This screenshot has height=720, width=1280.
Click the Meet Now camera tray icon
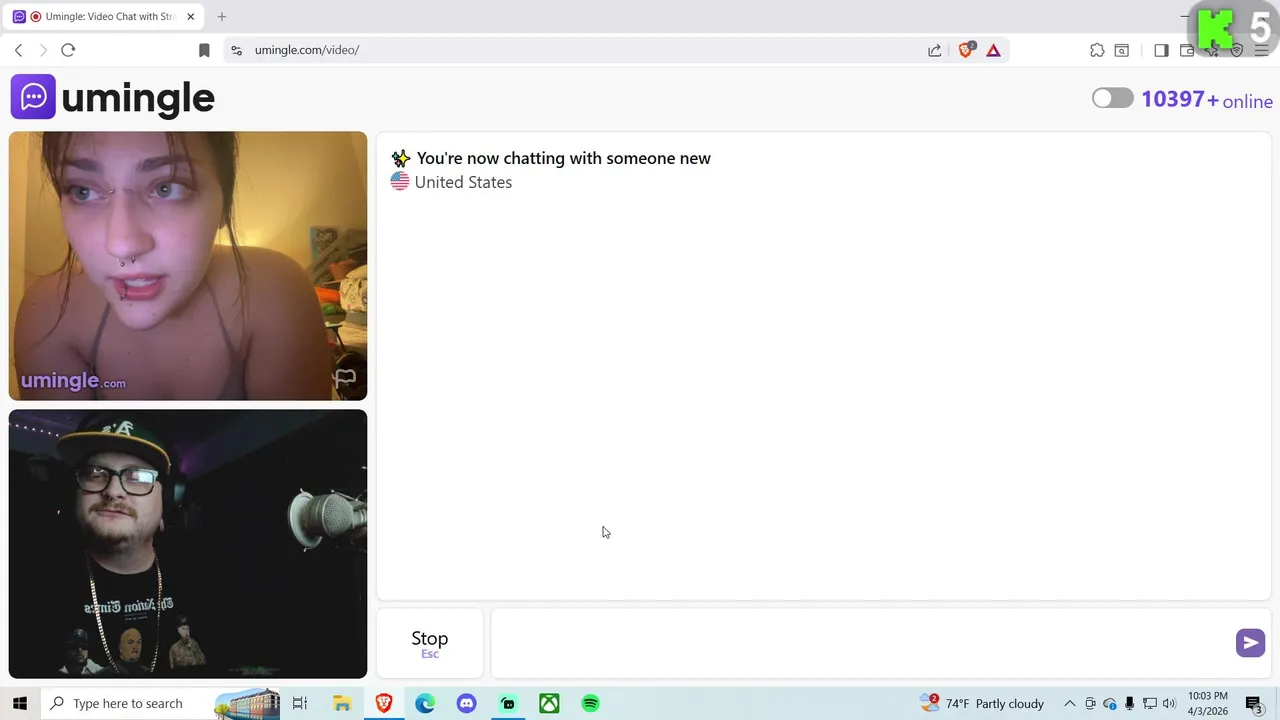(x=1090, y=703)
